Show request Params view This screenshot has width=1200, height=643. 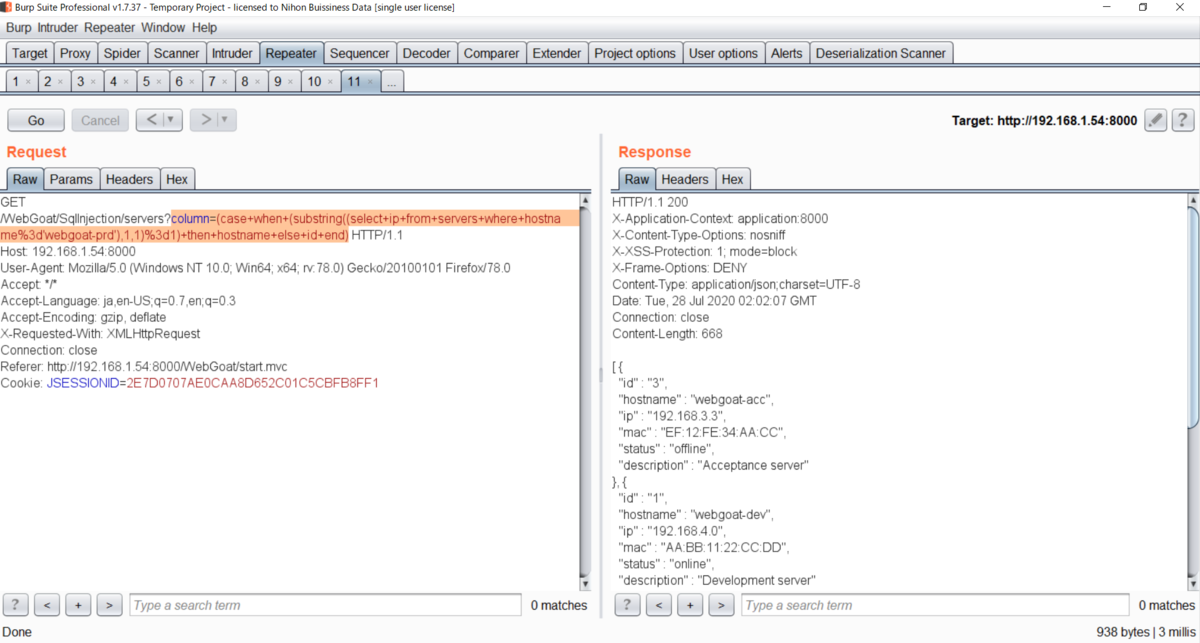tap(72, 179)
